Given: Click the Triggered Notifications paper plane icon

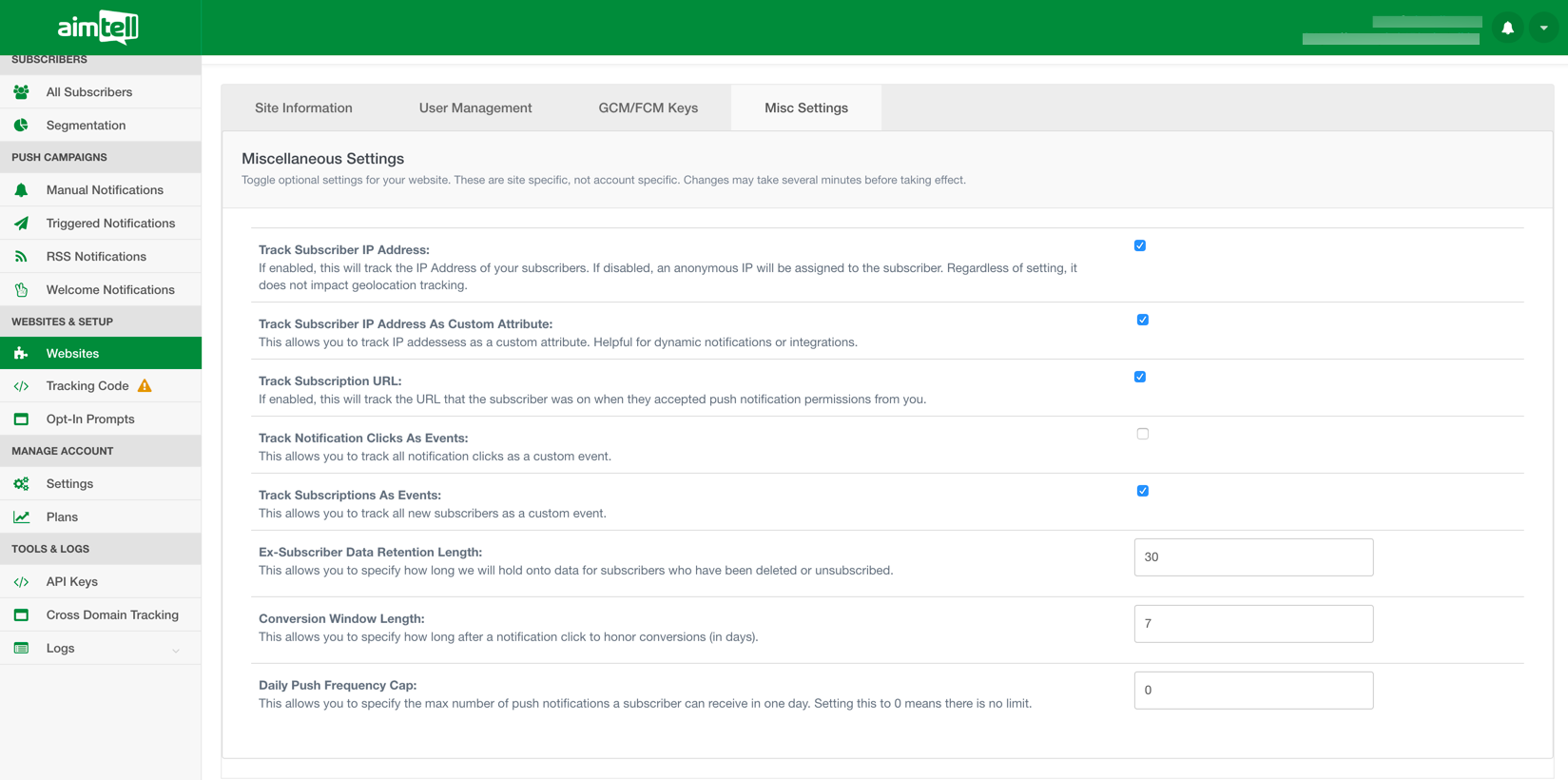Looking at the screenshot, I should tap(21, 224).
